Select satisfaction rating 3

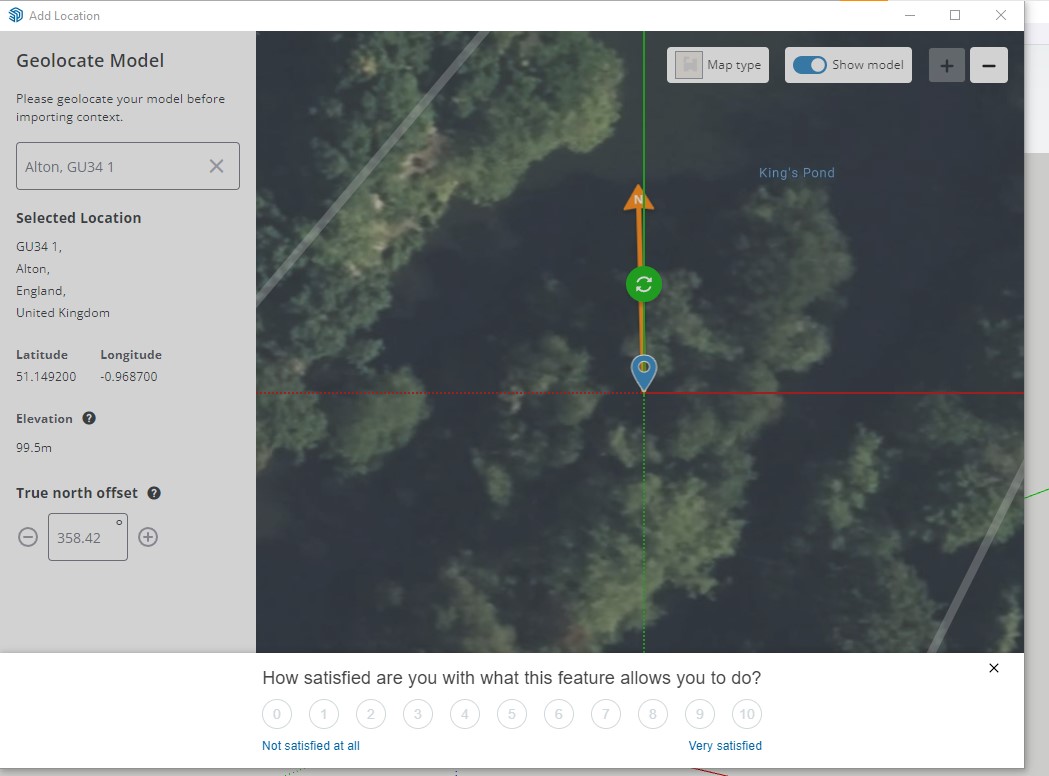pos(417,714)
